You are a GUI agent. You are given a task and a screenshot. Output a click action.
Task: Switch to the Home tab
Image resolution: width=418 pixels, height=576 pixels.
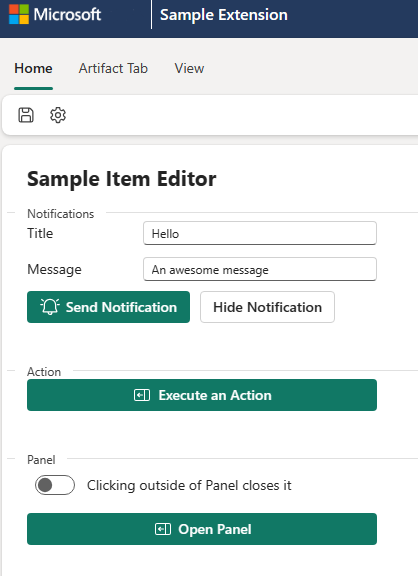coord(33,68)
